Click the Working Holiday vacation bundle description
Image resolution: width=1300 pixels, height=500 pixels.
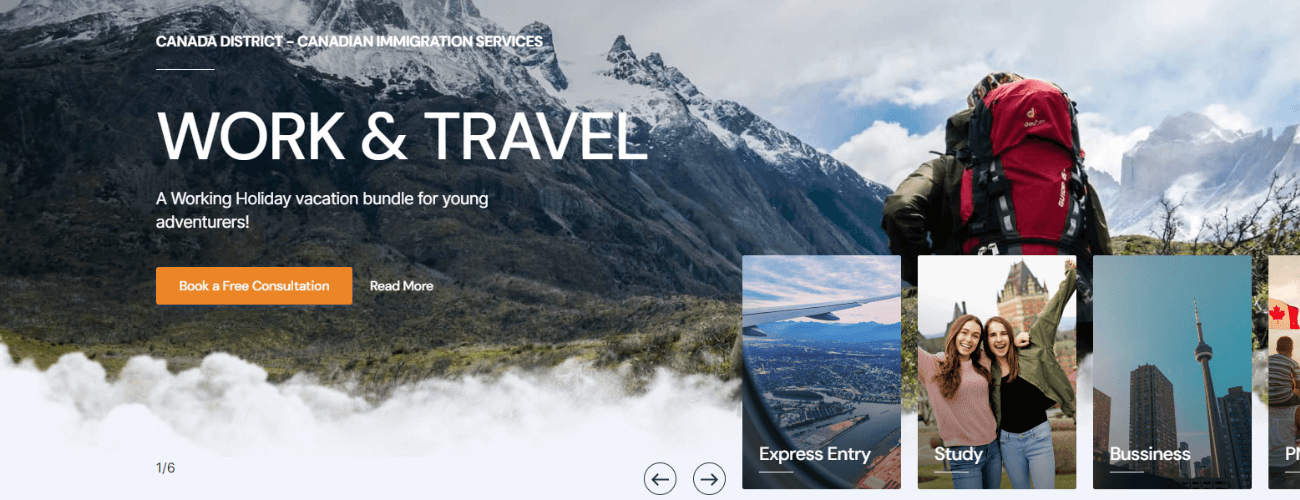click(x=322, y=210)
